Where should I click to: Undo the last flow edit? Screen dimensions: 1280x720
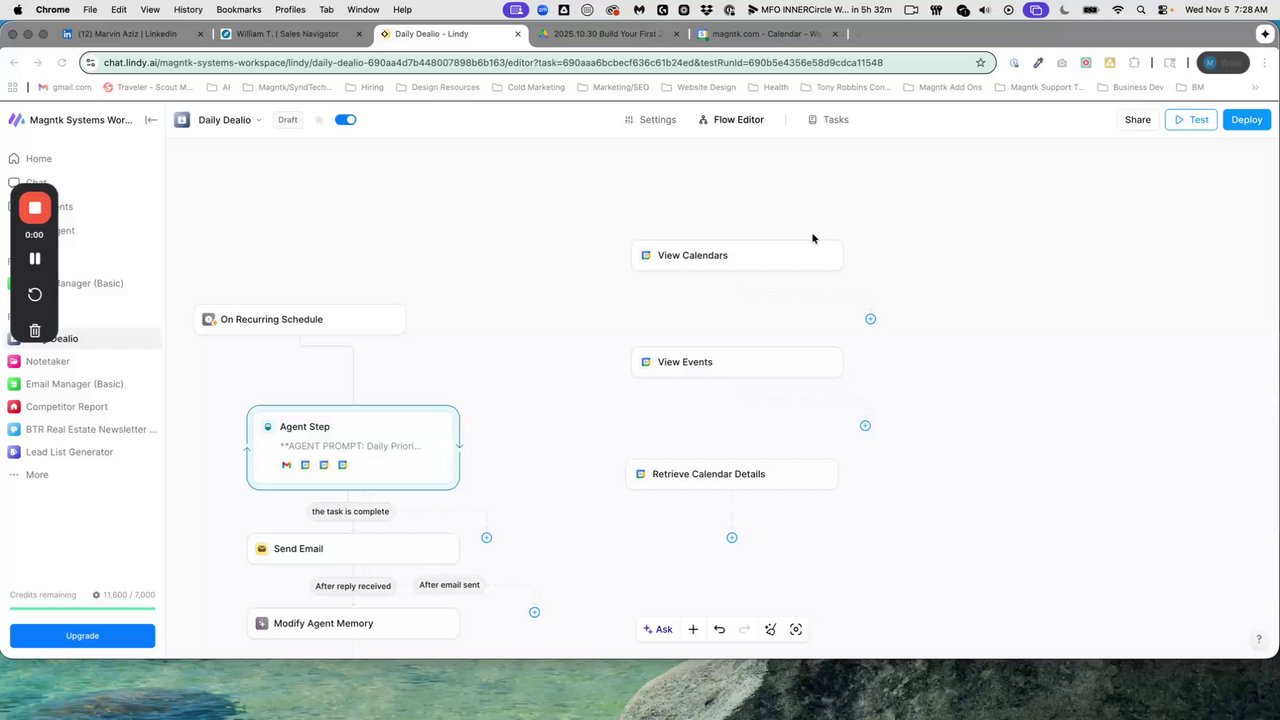point(719,630)
